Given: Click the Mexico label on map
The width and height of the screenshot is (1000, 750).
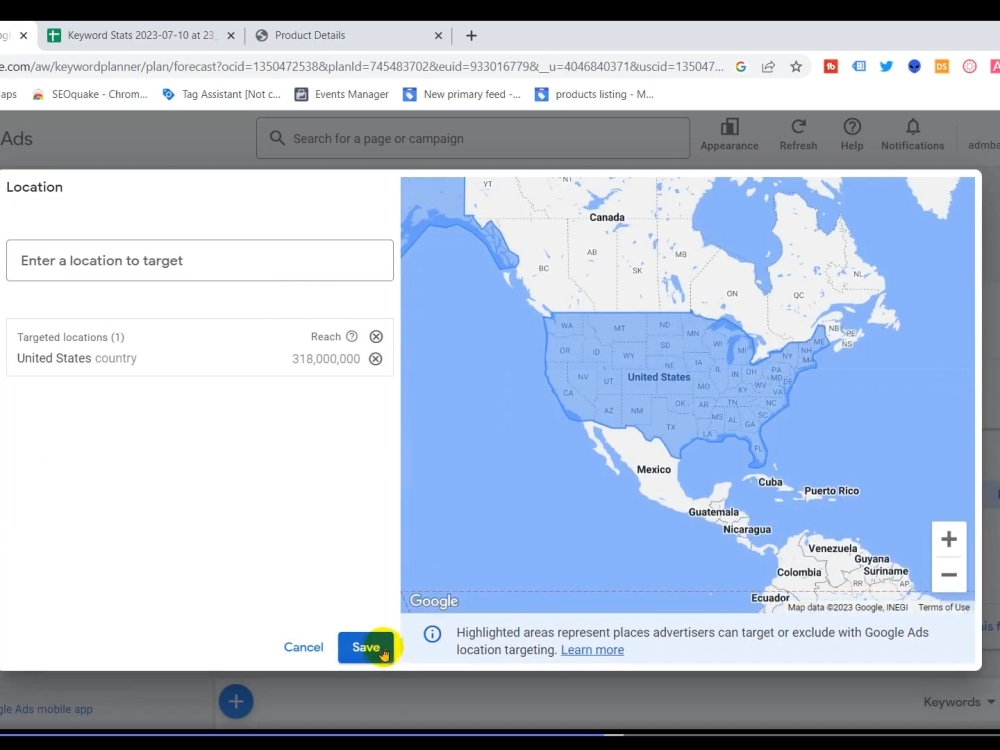Looking at the screenshot, I should coord(654,469).
